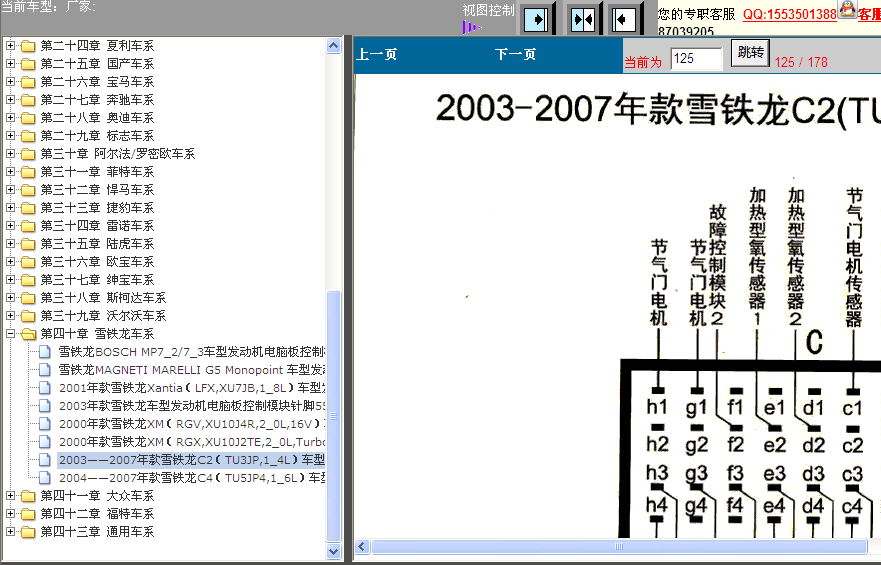This screenshot has width=881, height=565.
Task: Click the current page number input field
Action: tap(696, 58)
